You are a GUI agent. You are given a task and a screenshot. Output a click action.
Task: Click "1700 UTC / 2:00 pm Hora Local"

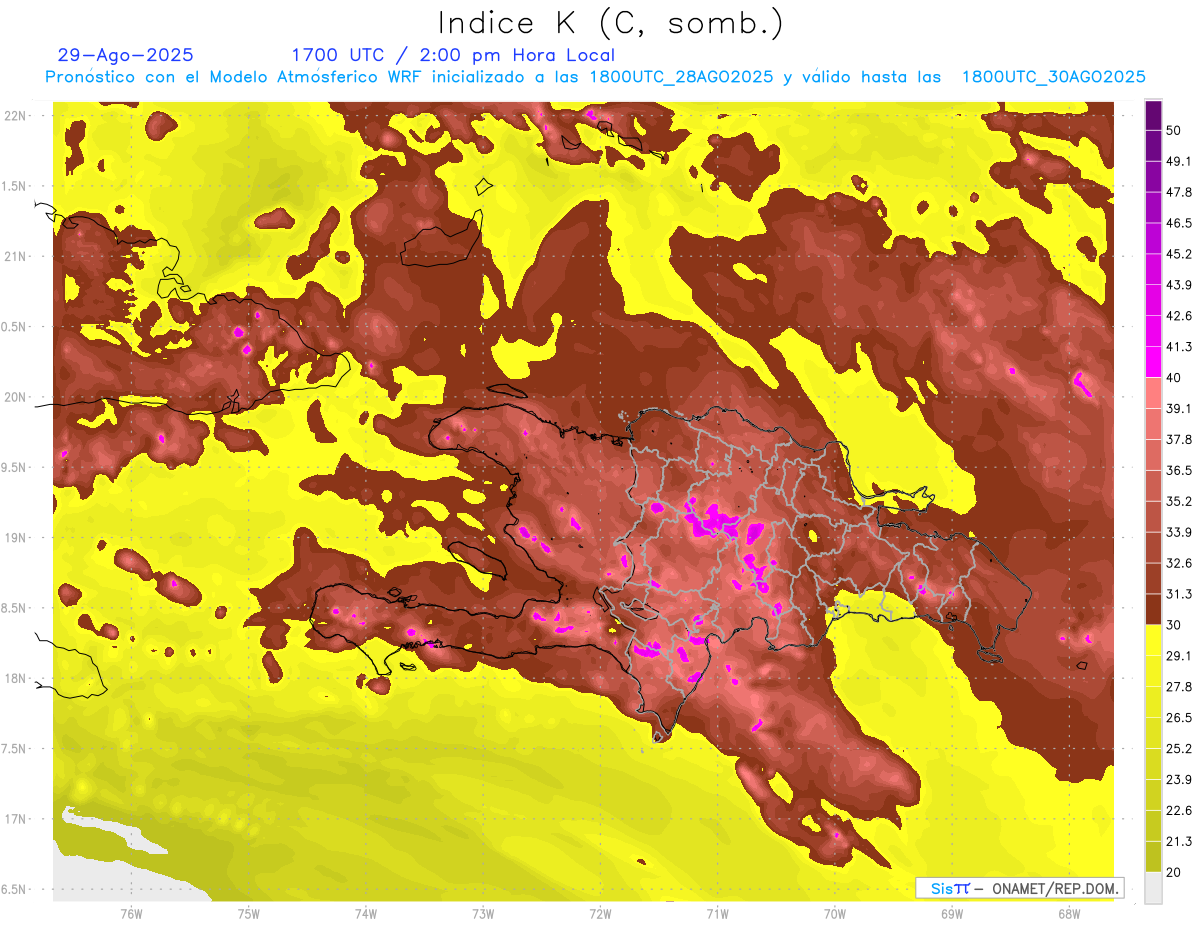tap(453, 55)
